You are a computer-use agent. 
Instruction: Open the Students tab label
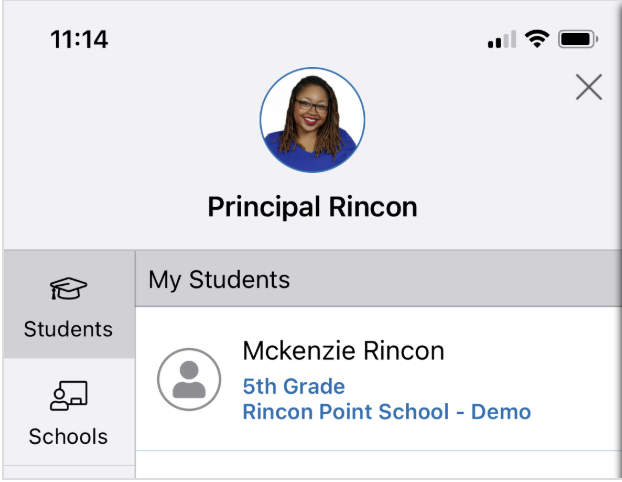point(68,329)
